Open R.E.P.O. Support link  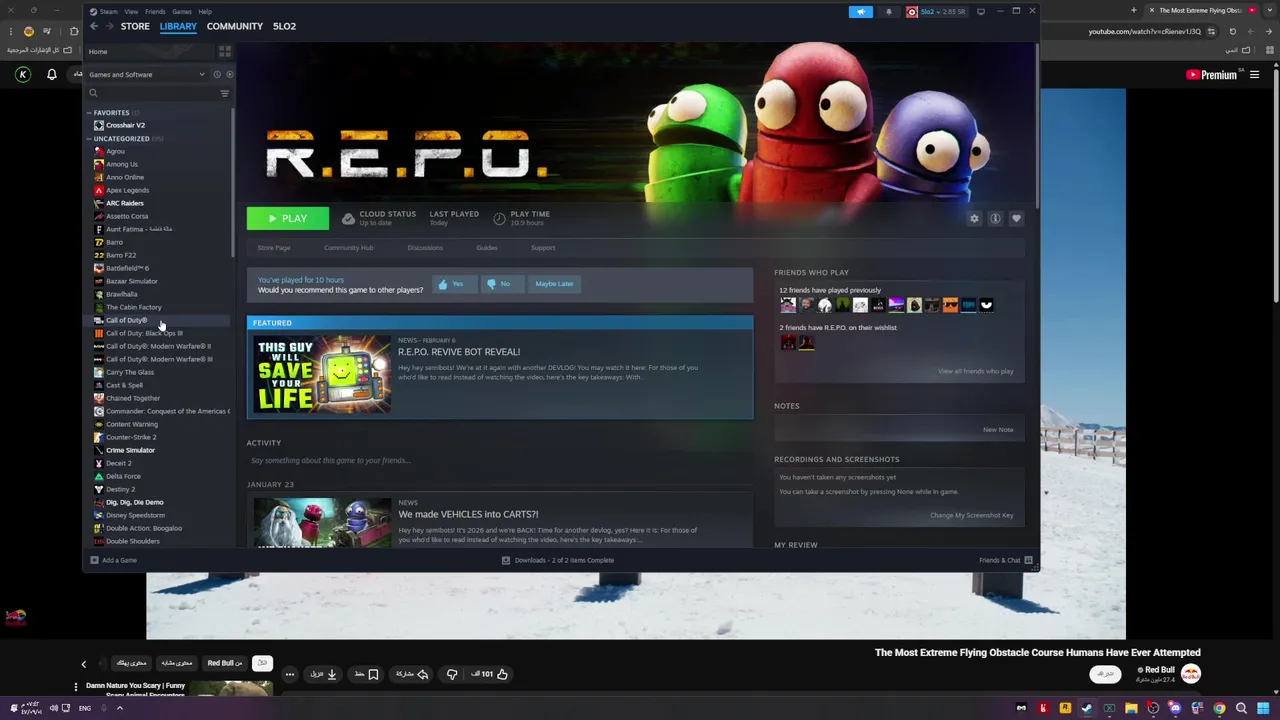543,248
